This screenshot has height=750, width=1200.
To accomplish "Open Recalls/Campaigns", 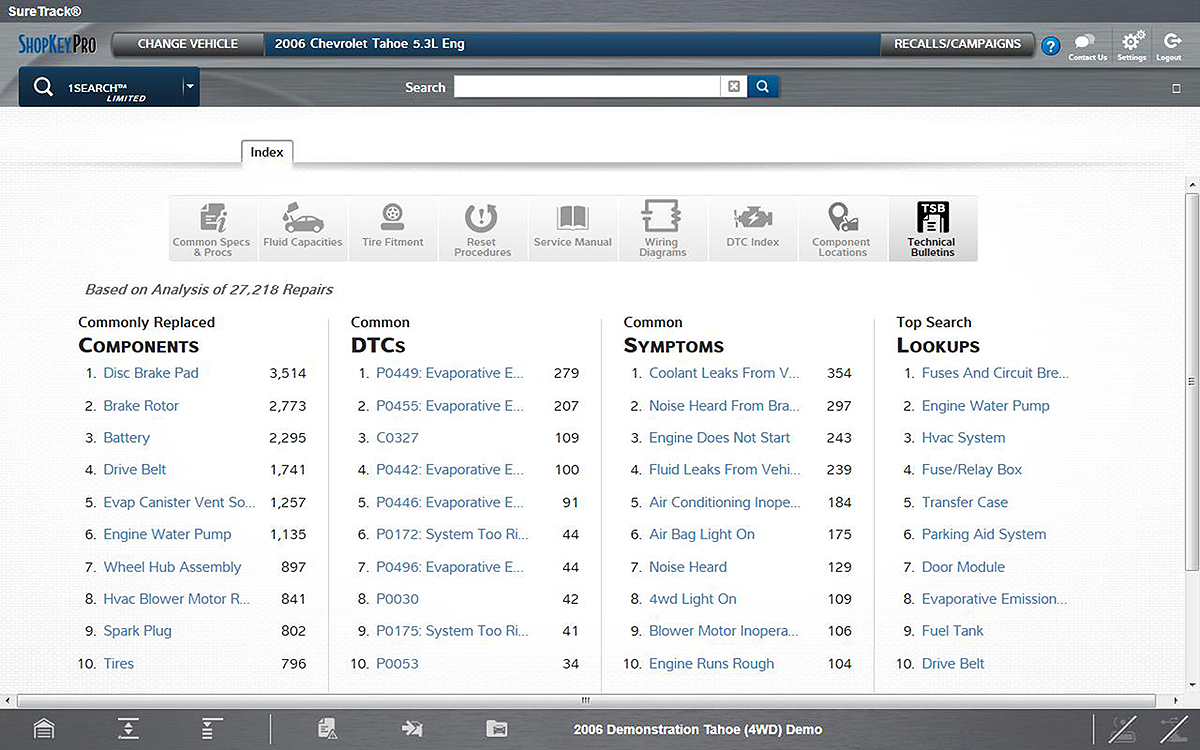I will tap(957, 44).
